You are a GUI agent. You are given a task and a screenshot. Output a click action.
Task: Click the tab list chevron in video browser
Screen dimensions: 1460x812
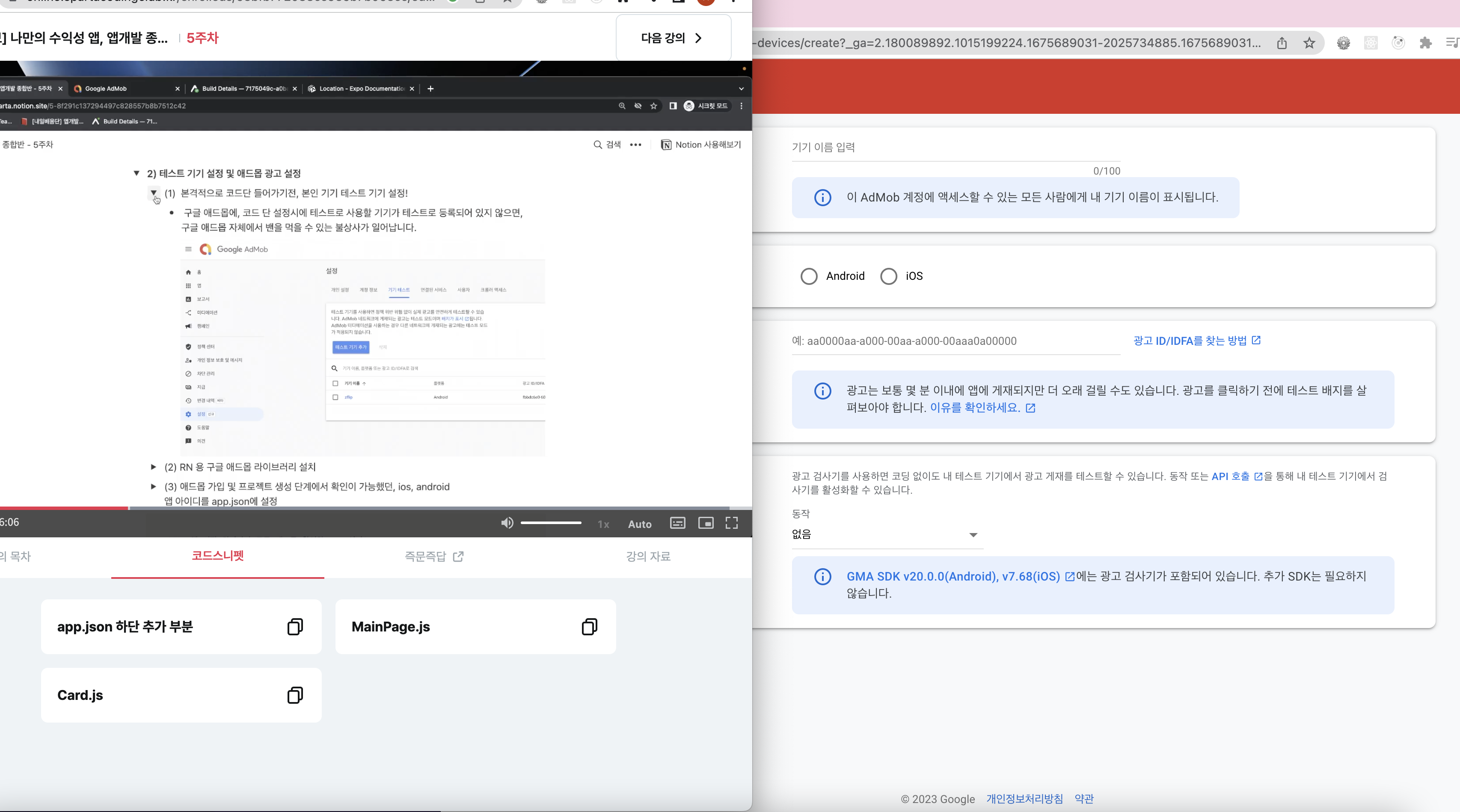pos(741,89)
